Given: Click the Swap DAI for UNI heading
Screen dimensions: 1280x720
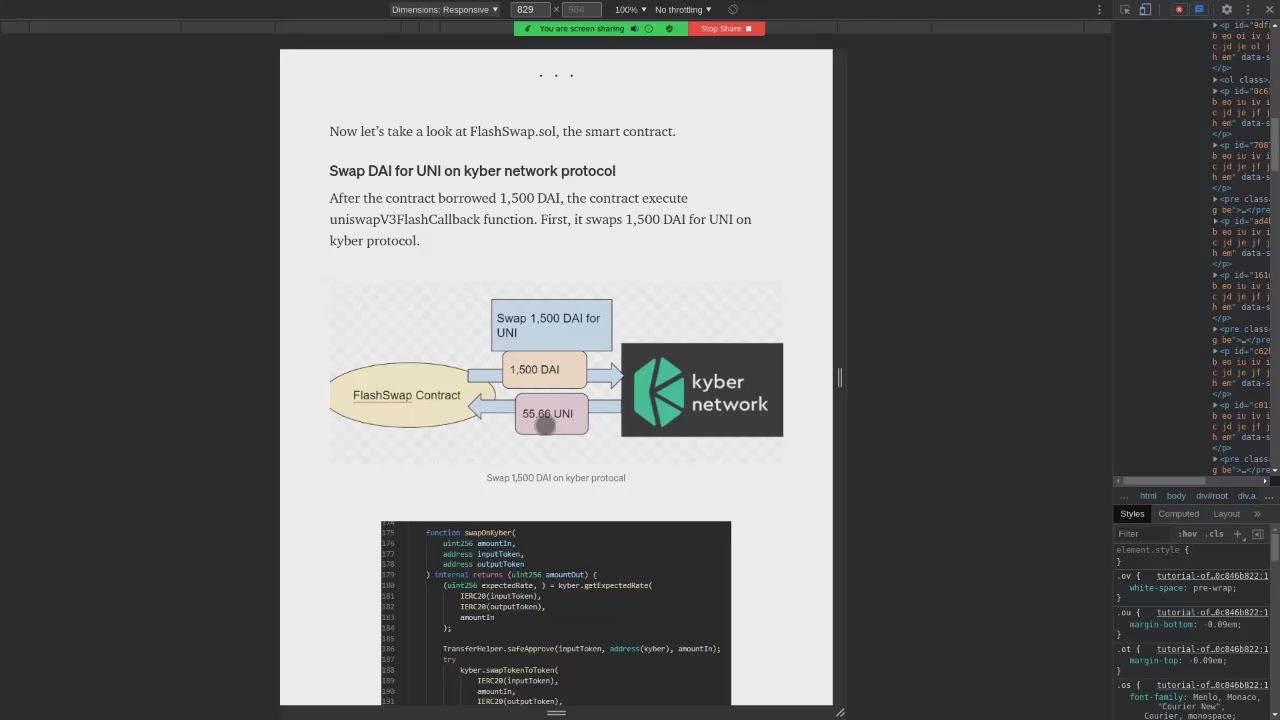Looking at the screenshot, I should click(x=472, y=171).
